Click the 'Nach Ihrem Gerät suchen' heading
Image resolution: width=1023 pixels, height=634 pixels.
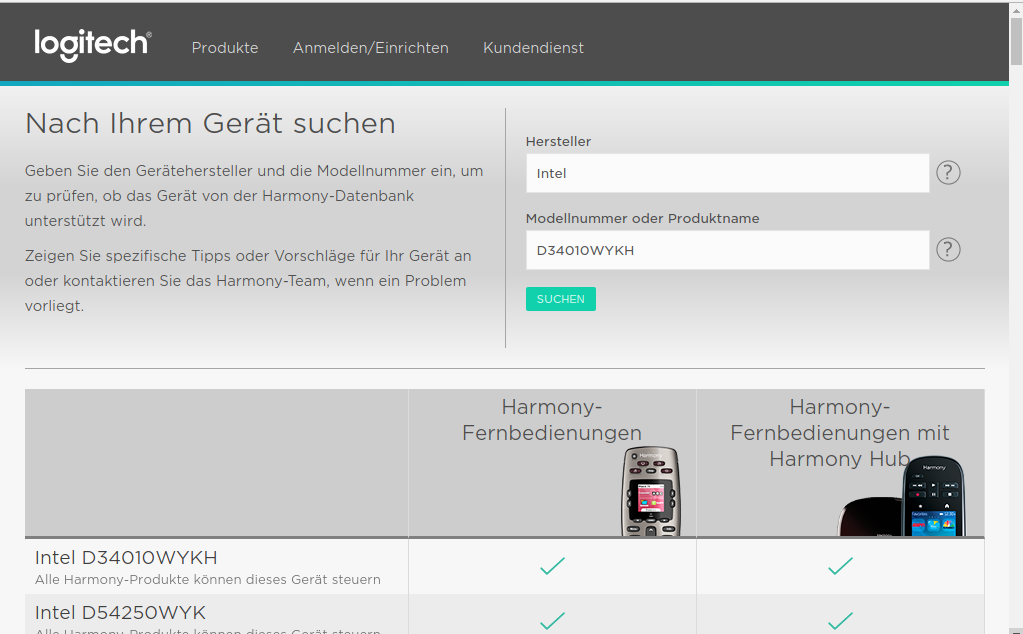pos(210,123)
